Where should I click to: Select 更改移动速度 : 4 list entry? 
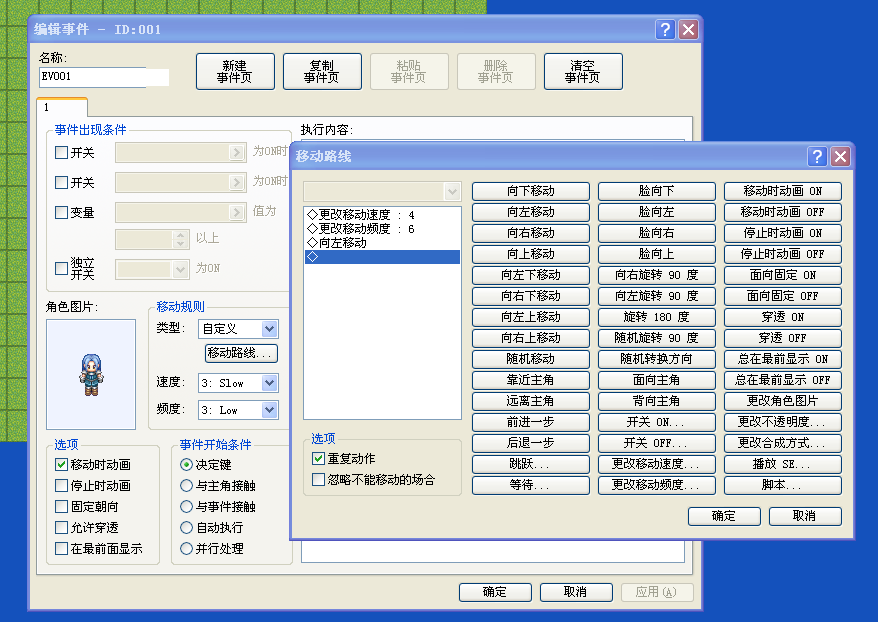[x=382, y=215]
